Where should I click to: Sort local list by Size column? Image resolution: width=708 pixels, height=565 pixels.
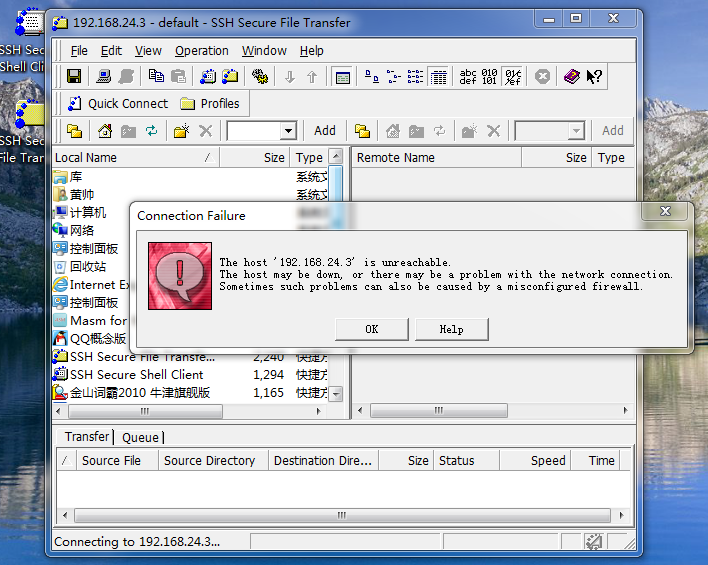coord(254,158)
